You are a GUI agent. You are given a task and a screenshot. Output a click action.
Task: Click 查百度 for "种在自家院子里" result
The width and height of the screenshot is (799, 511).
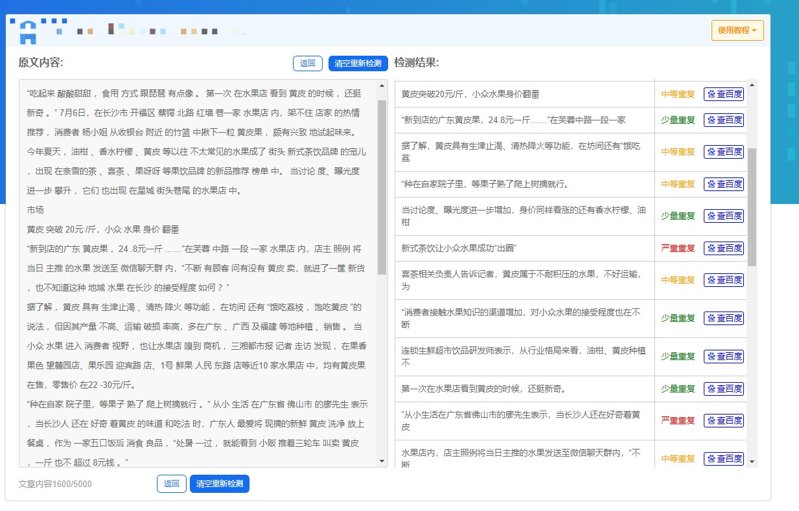pyautogui.click(x=723, y=184)
